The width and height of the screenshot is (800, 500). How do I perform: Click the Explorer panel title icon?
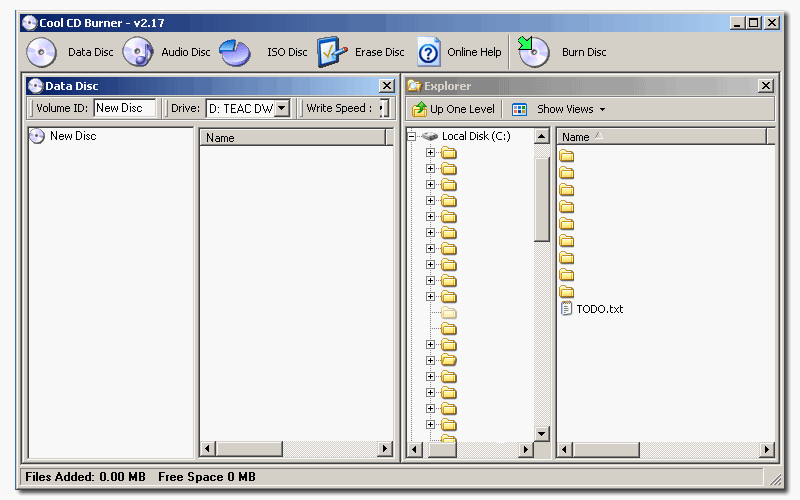pyautogui.click(x=414, y=86)
